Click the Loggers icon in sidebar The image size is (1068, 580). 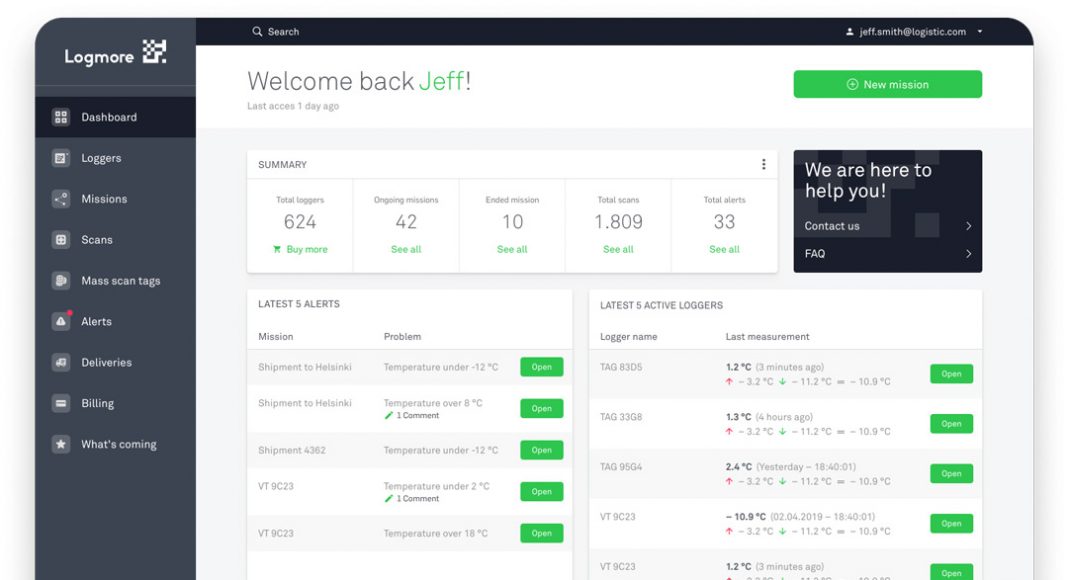61,158
